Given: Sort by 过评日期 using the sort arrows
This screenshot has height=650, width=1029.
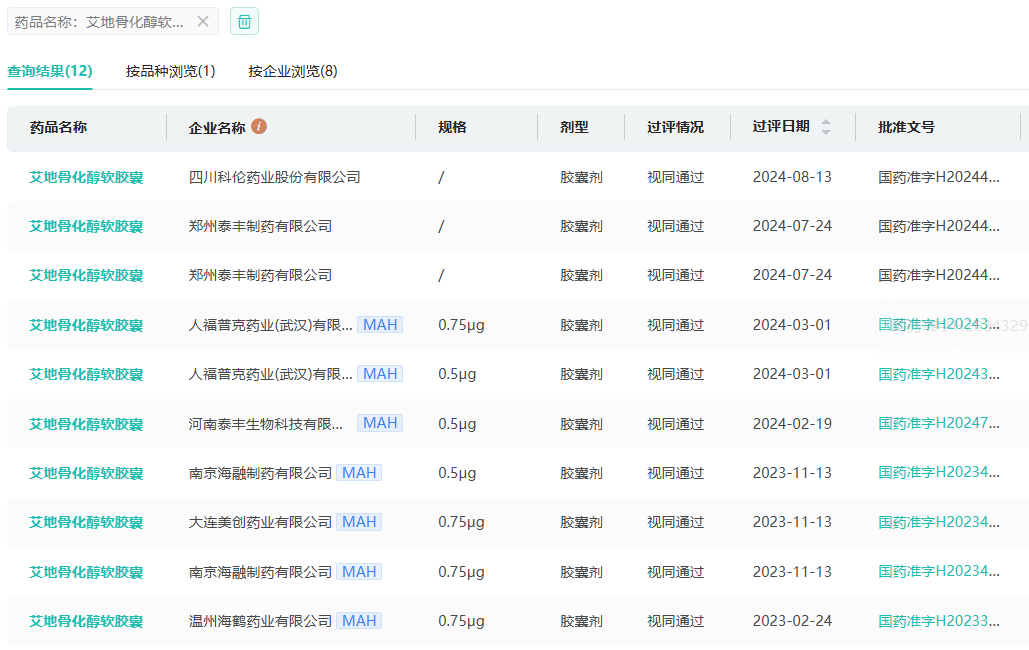Looking at the screenshot, I should point(825,127).
